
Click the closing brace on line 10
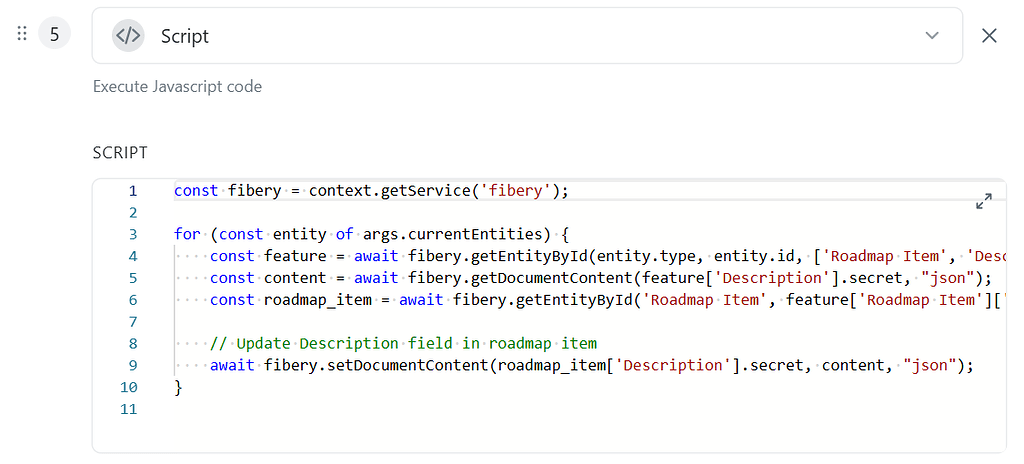(179, 387)
